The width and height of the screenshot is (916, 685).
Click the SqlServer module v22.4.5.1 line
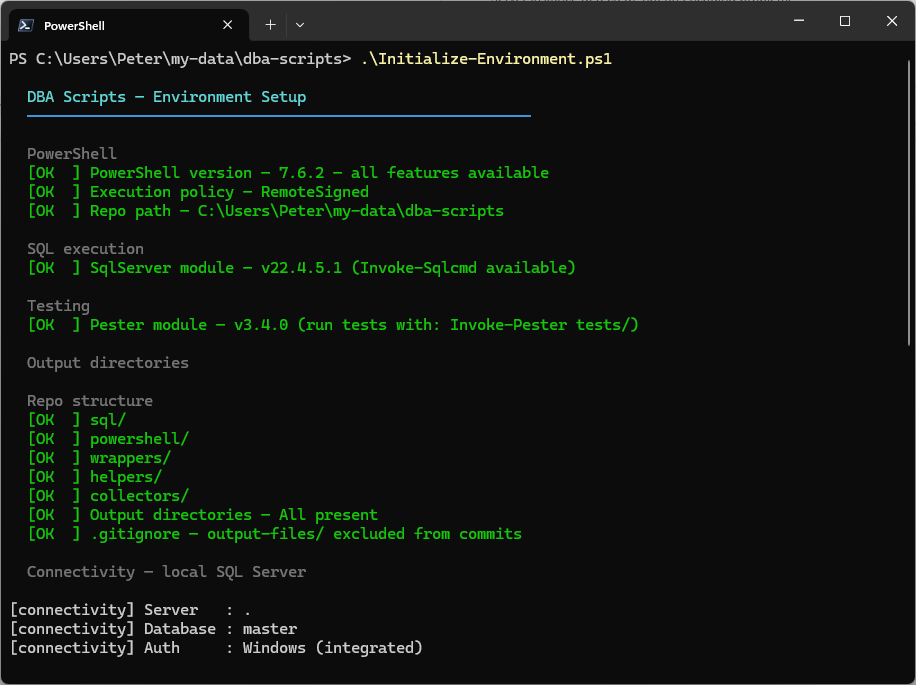pyautogui.click(x=301, y=268)
